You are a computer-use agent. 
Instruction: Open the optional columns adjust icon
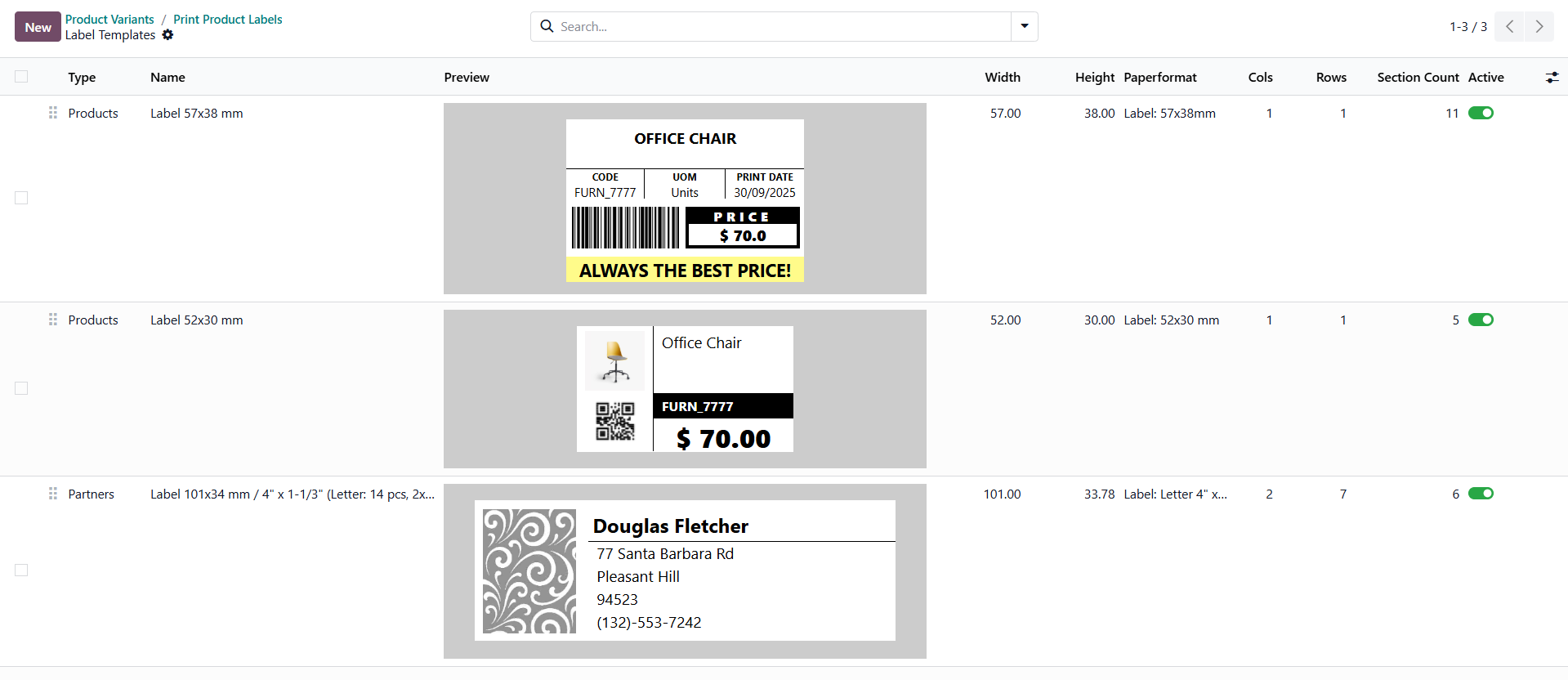(1552, 78)
